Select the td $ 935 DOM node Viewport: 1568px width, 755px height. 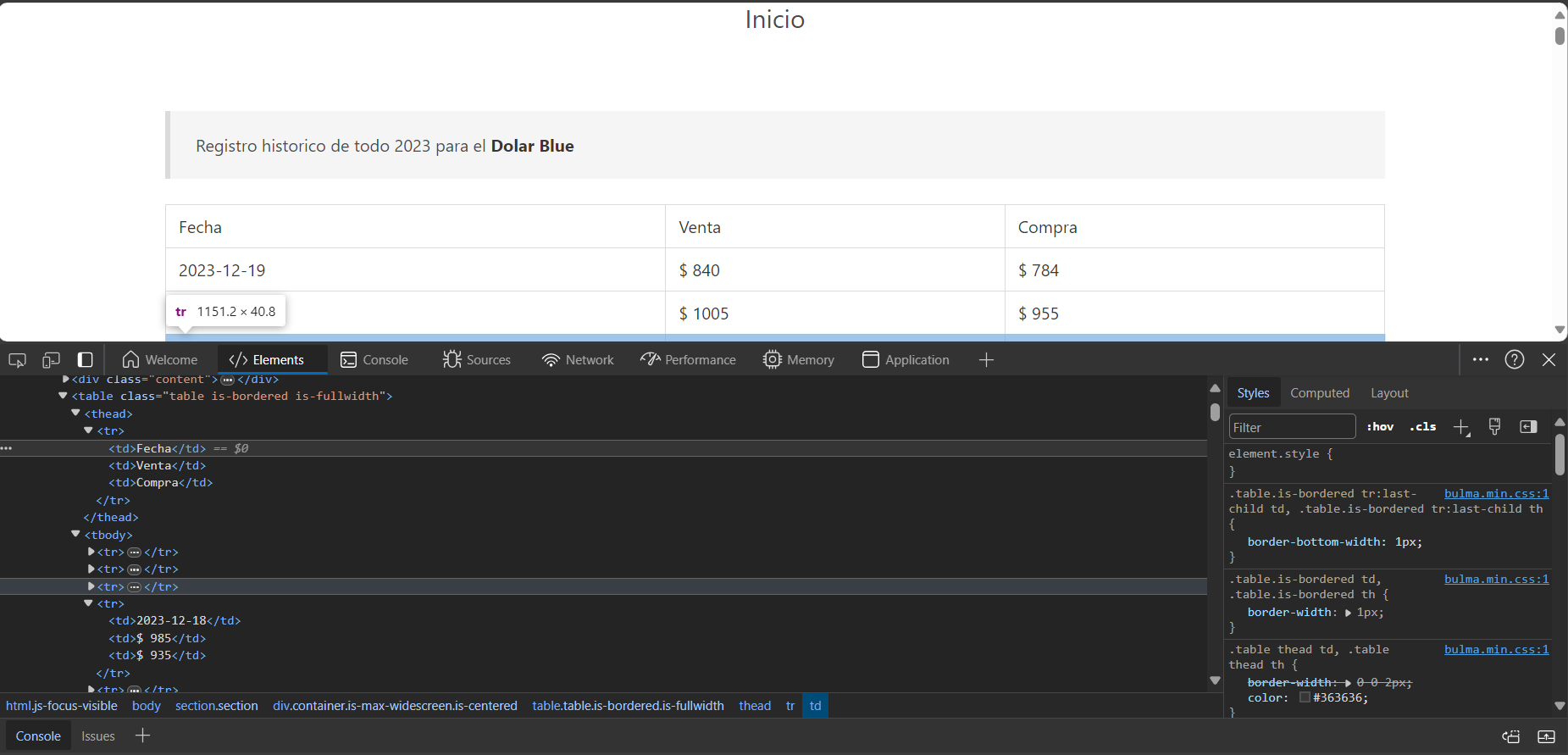pyautogui.click(x=157, y=655)
